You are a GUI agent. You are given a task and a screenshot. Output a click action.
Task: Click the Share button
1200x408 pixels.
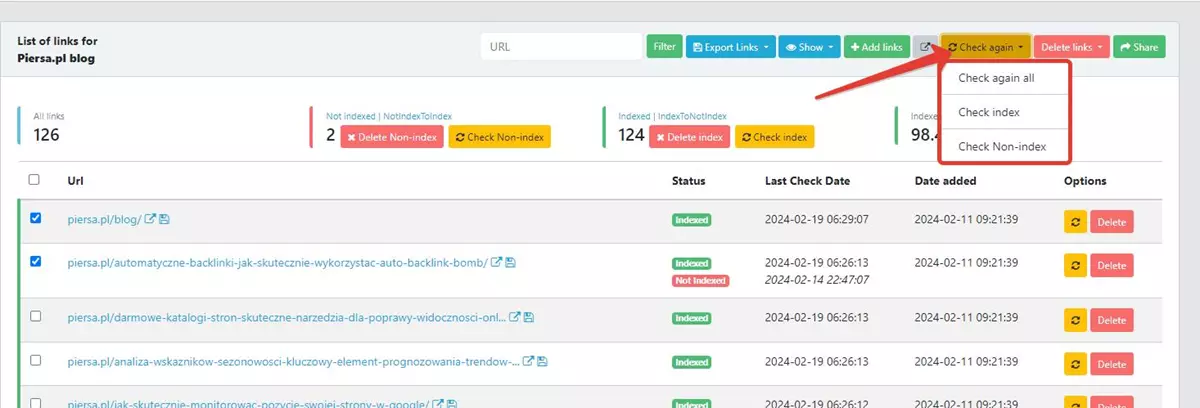[1139, 47]
